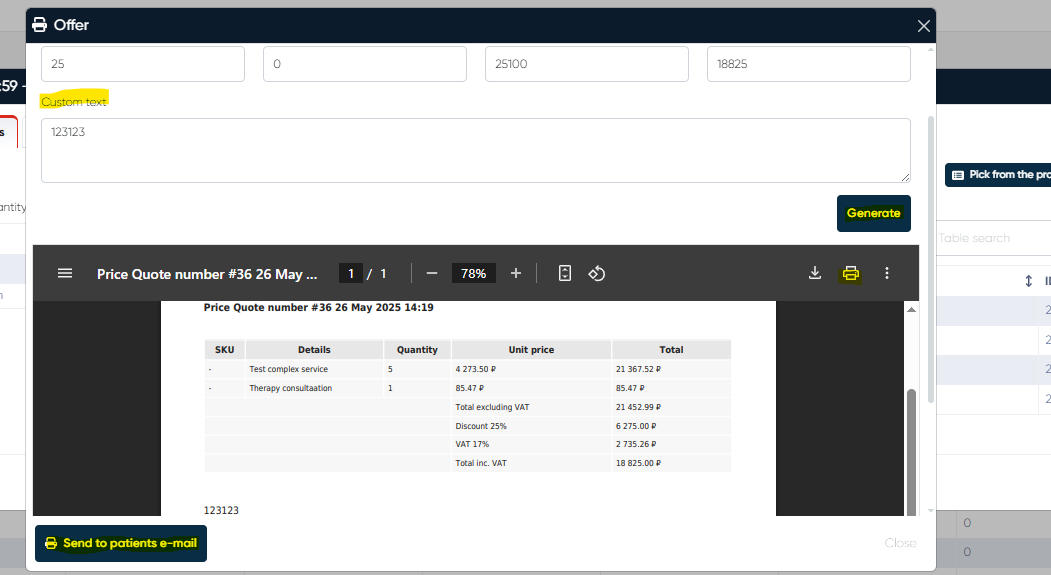
Task: Click the field containing 18825
Action: (808, 64)
